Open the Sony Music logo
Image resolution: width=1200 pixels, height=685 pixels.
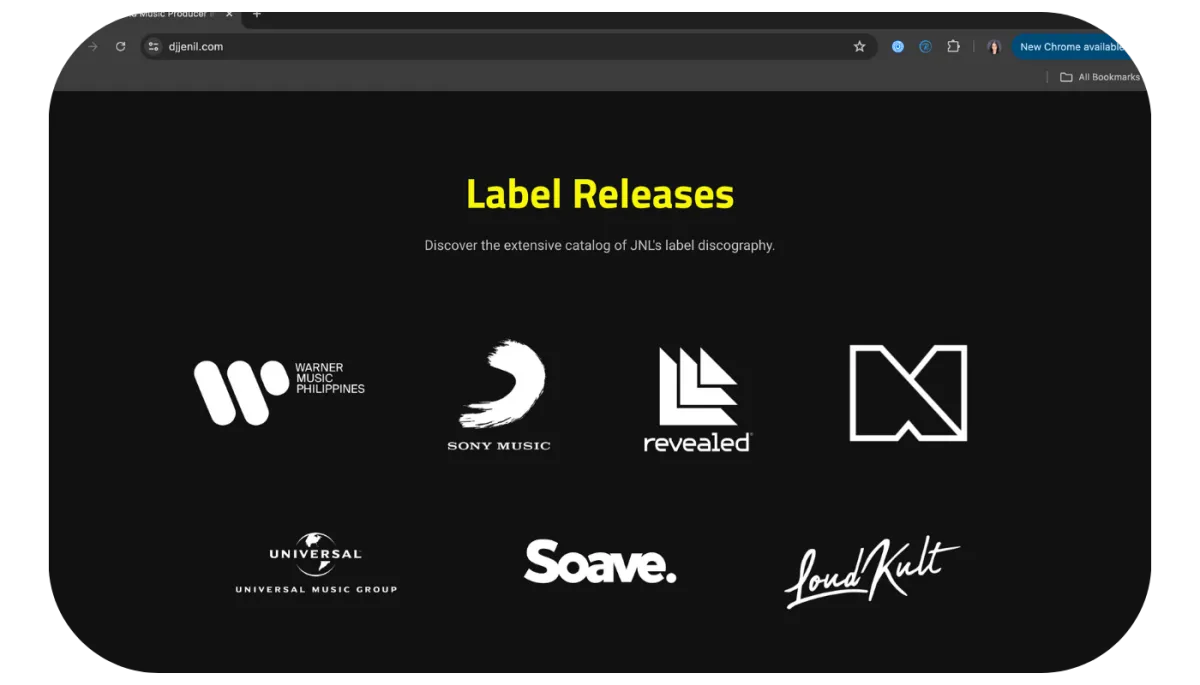coord(499,396)
